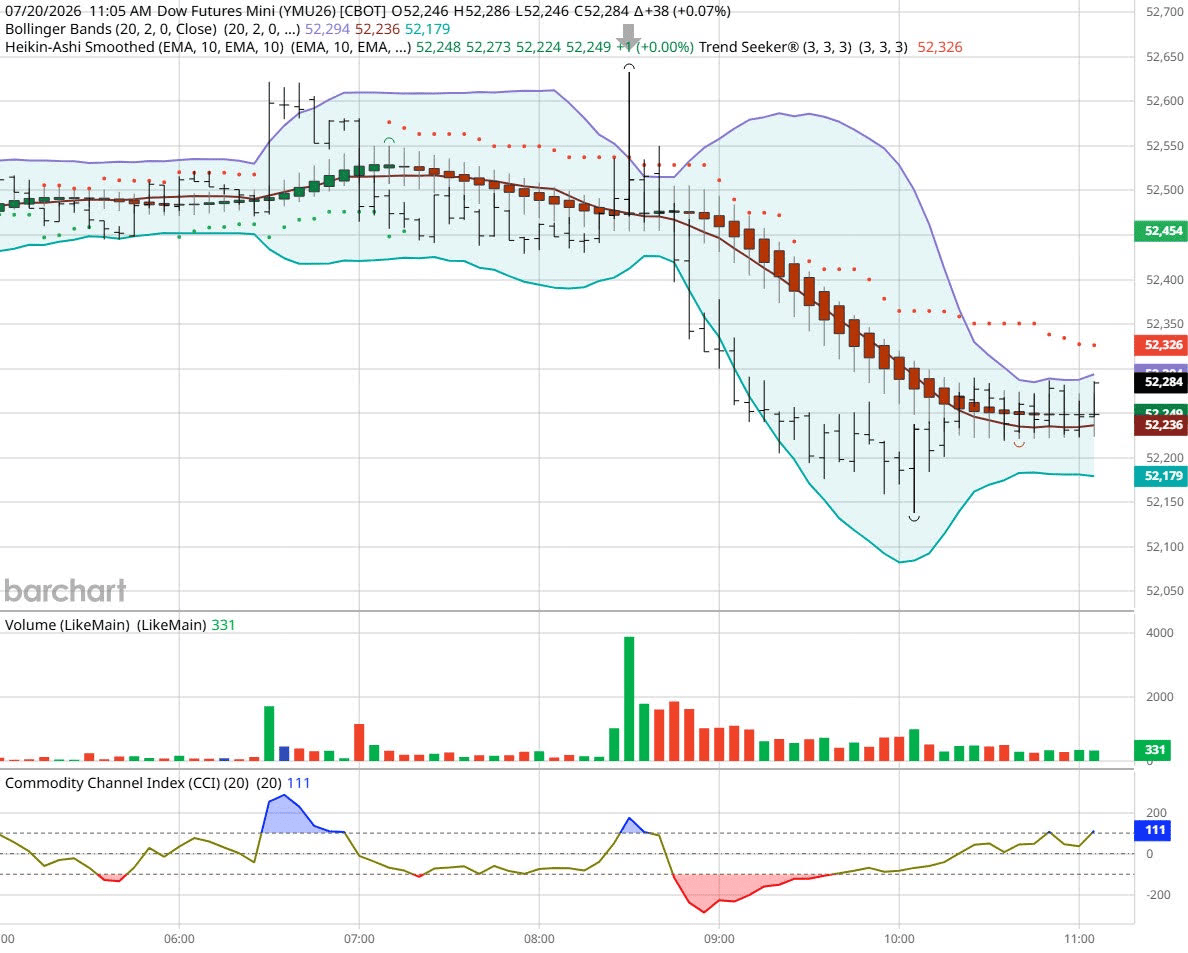Click the 08:00 time axis label
Image resolution: width=1188 pixels, height=953 pixels.
click(539, 939)
